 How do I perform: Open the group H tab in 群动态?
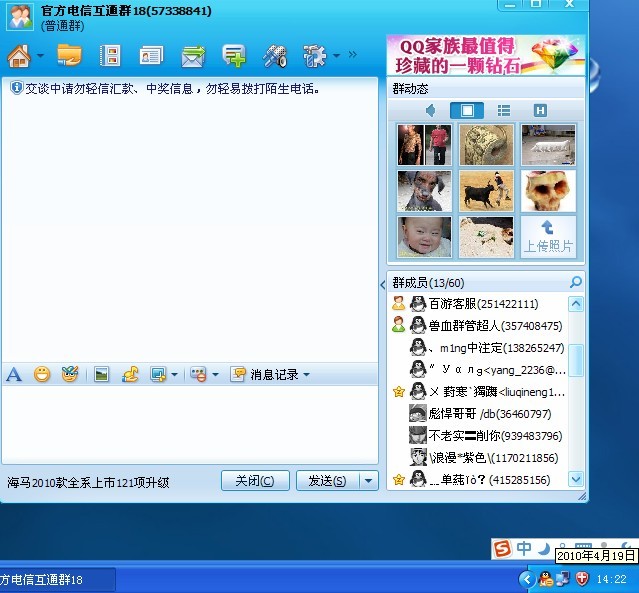(x=540, y=110)
